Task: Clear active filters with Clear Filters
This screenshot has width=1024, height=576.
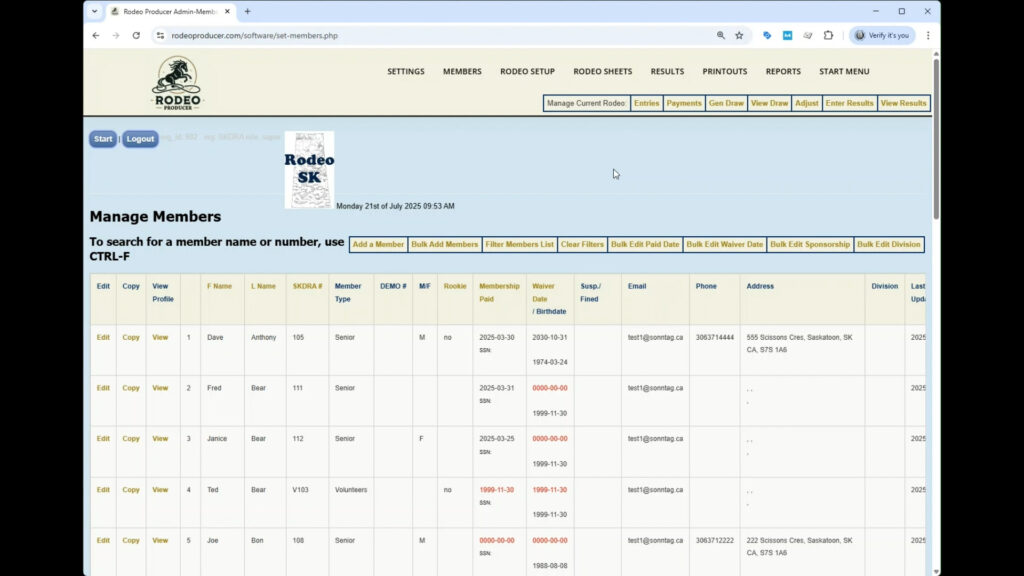Action: (x=582, y=243)
